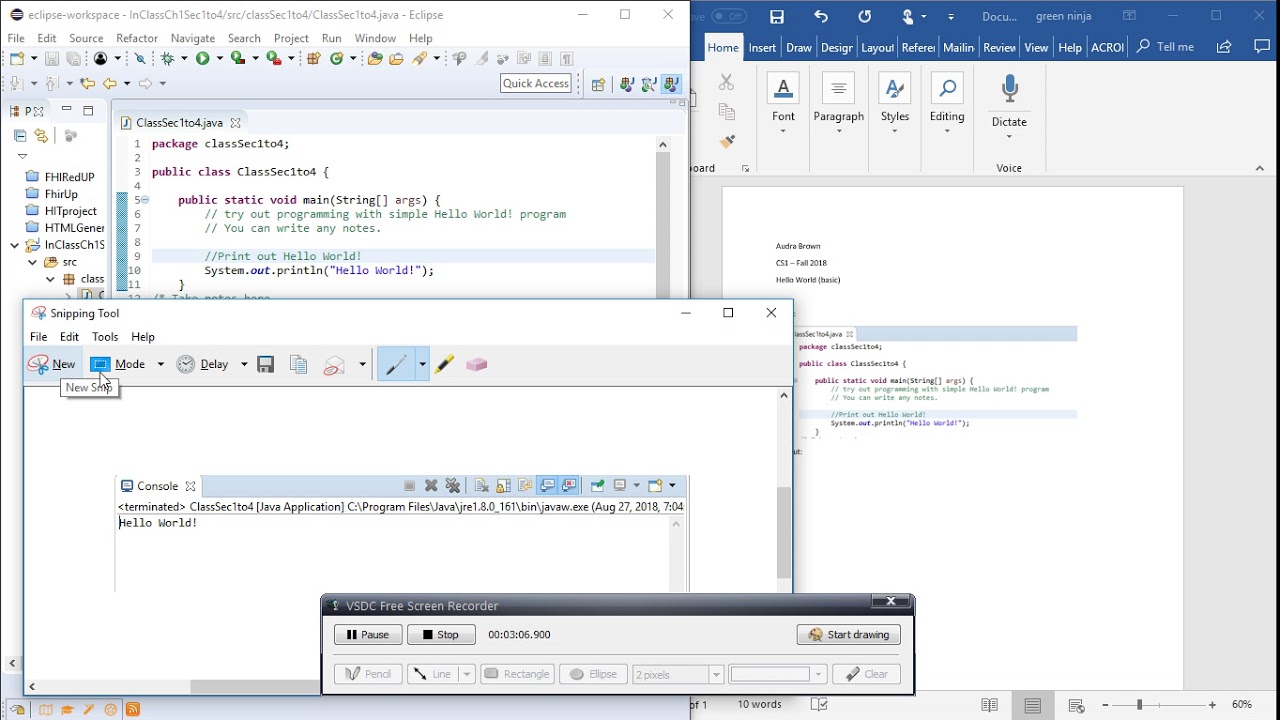Click the Undo arrow in Word
1280x720 pixels.
click(821, 16)
